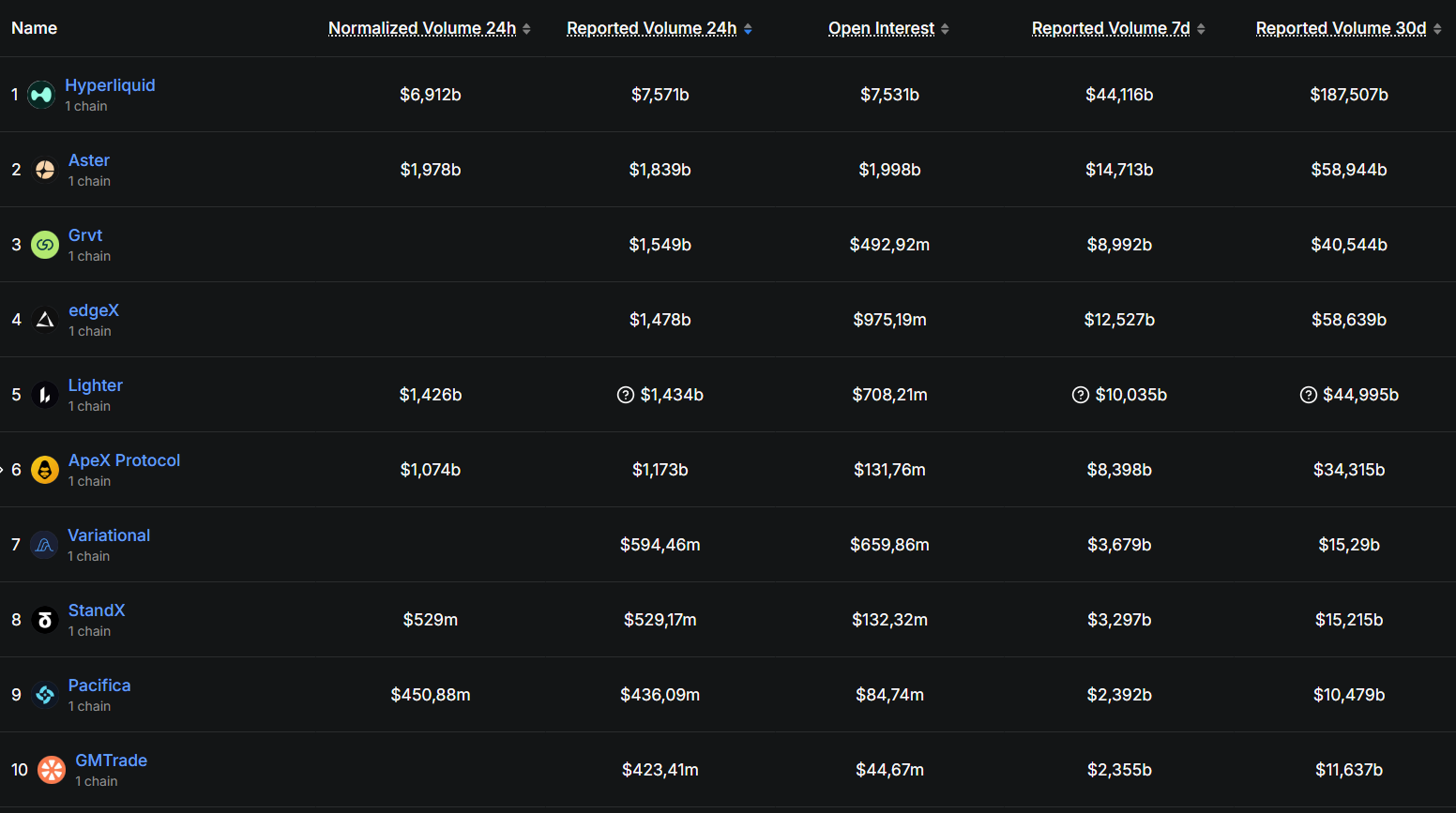This screenshot has width=1456, height=813.
Task: Click the help icon beside Lighter's $1,434b volume
Action: click(x=626, y=395)
